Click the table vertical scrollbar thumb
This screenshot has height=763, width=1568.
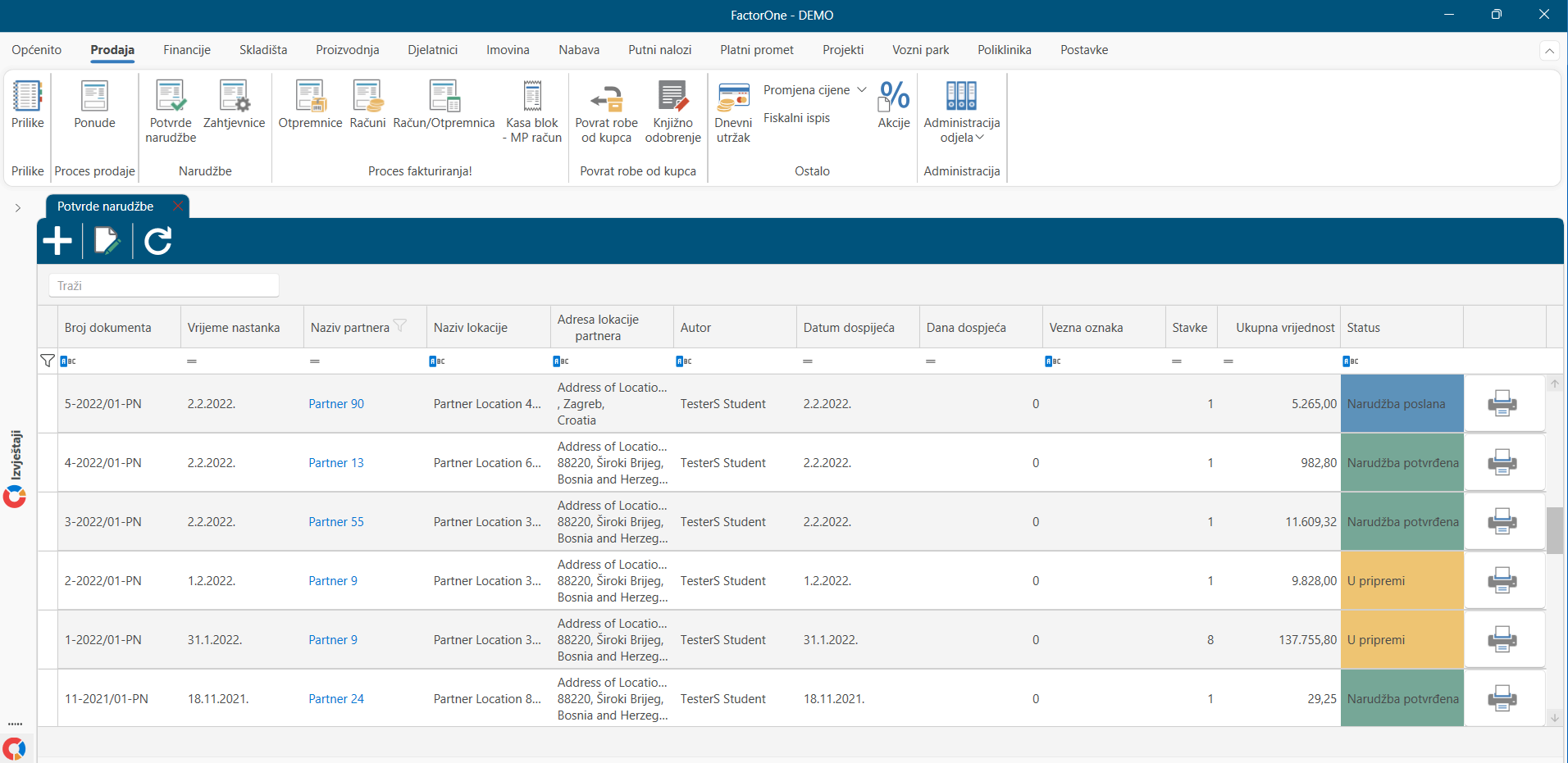point(1554,530)
